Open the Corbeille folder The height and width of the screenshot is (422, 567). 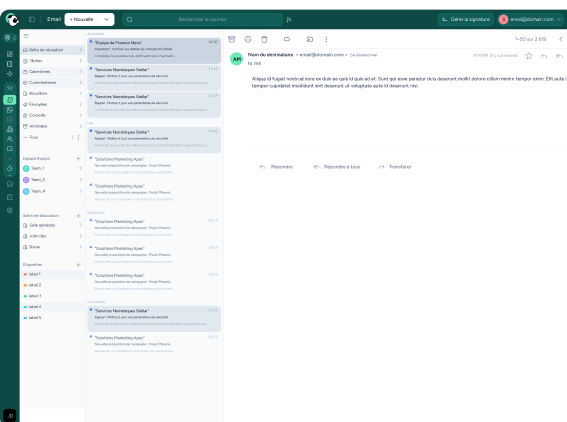click(52, 115)
